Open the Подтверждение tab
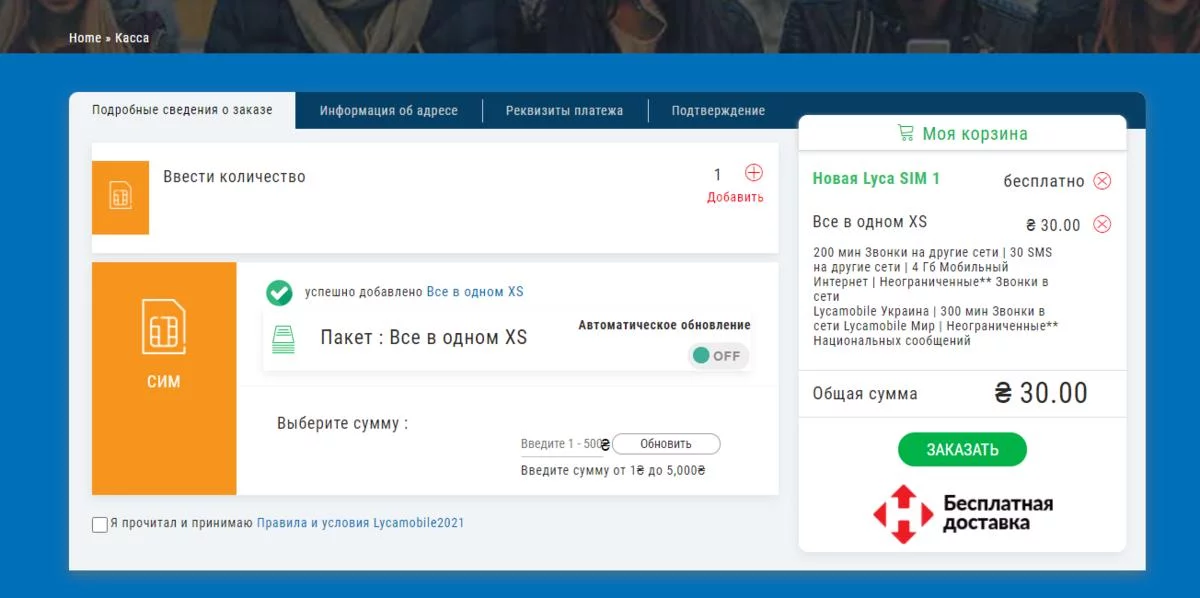This screenshot has width=1200, height=598. pyautogui.click(x=718, y=111)
